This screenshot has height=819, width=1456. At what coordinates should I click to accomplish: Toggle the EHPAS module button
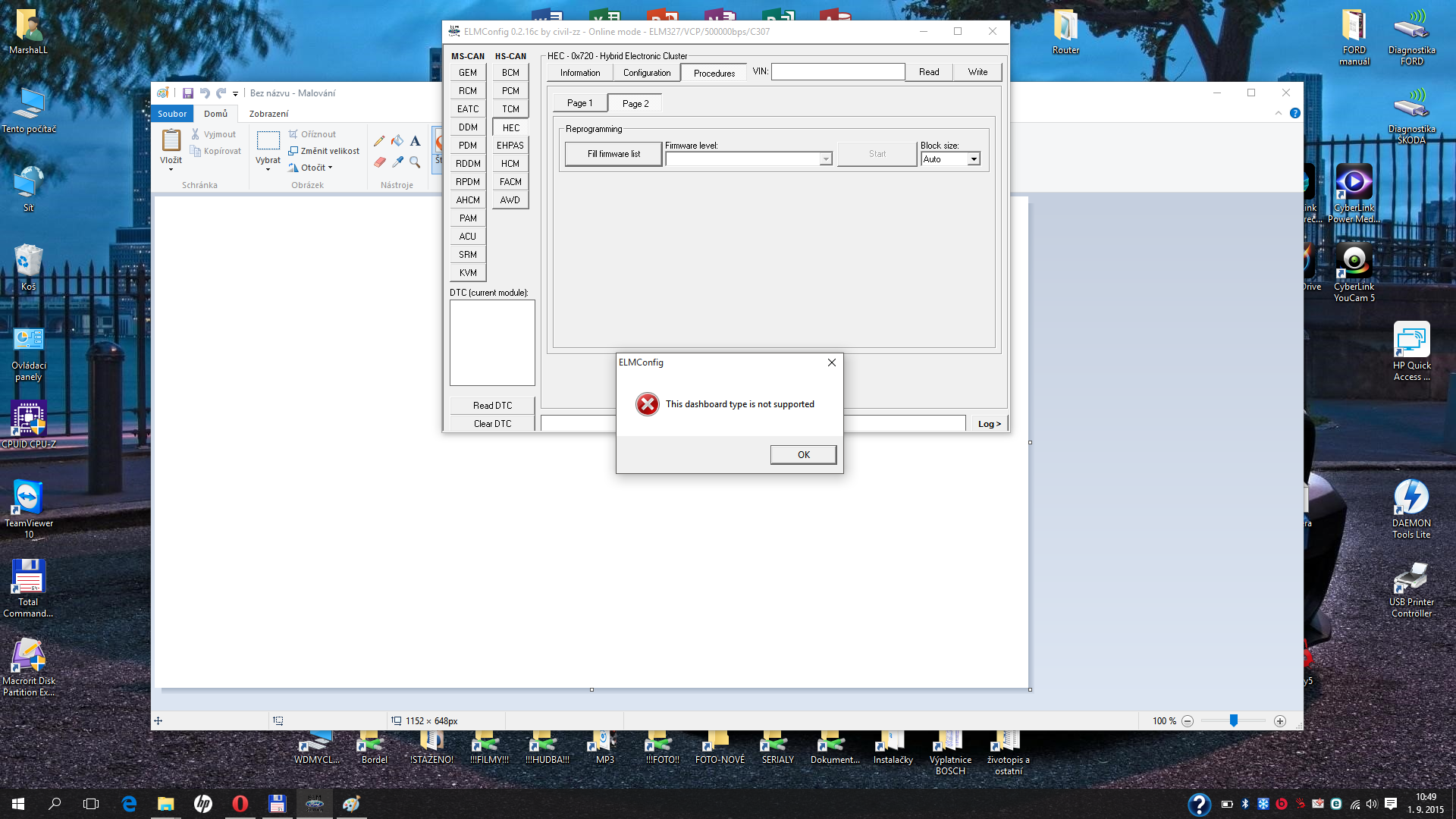510,146
